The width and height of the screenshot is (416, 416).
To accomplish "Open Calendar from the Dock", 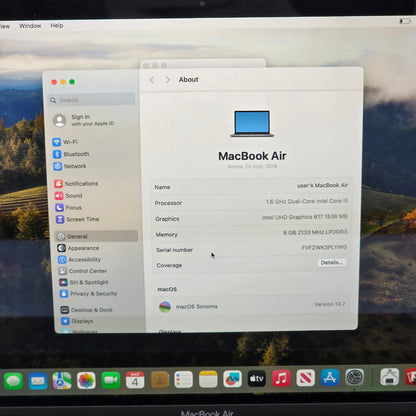I will 135,380.
